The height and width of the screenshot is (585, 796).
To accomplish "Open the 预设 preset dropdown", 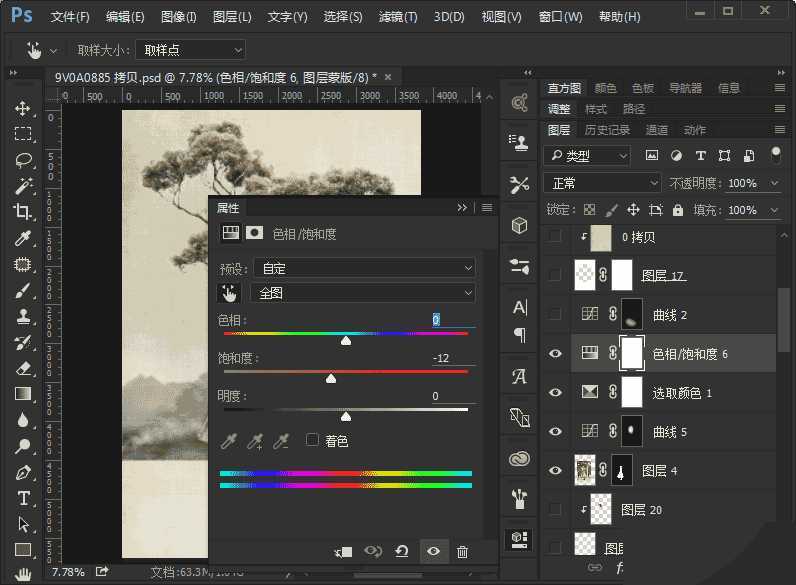I will point(364,268).
